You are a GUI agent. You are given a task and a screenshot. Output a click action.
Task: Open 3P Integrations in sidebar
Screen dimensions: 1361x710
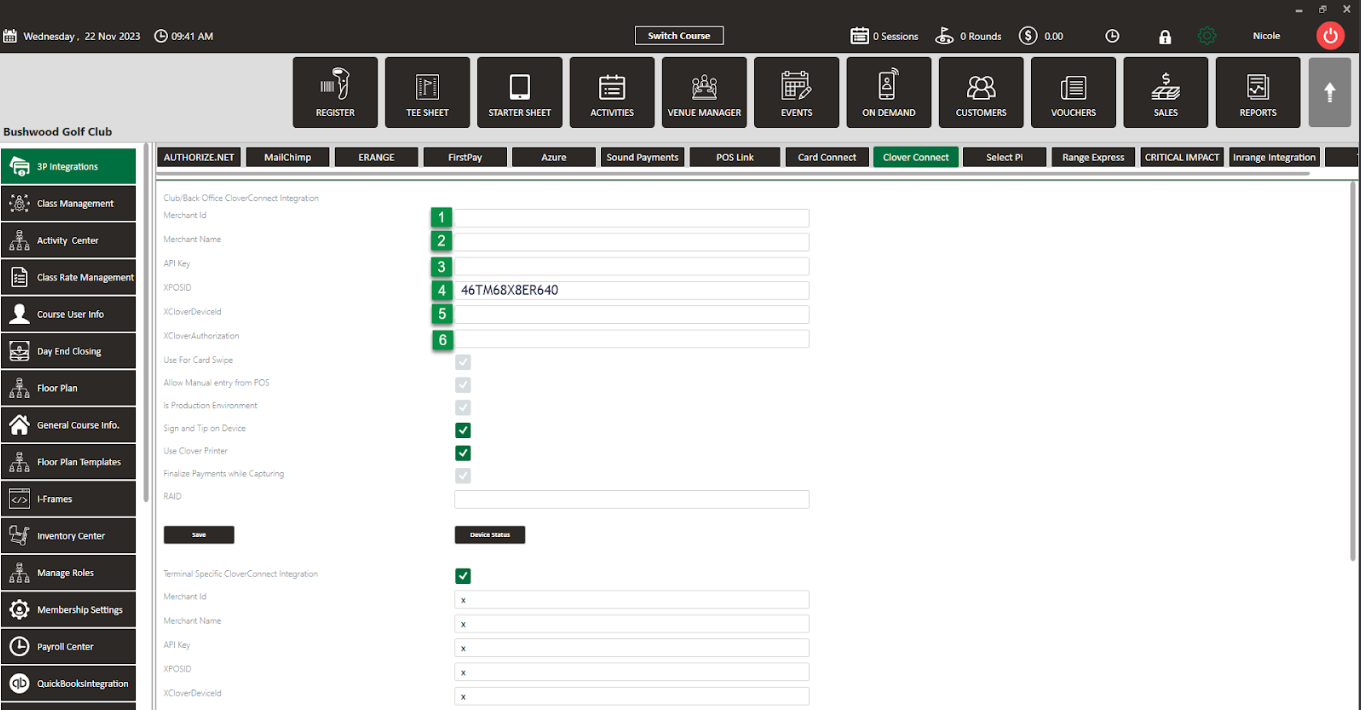tap(68, 167)
